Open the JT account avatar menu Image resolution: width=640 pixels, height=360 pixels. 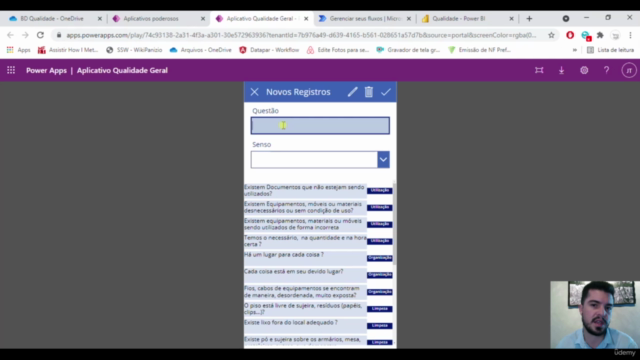629,70
